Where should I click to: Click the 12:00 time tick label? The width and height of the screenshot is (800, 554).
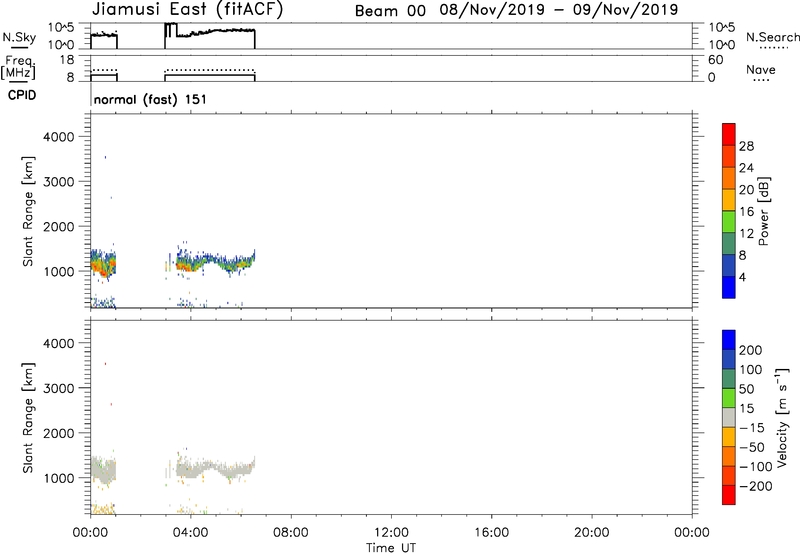[391, 533]
